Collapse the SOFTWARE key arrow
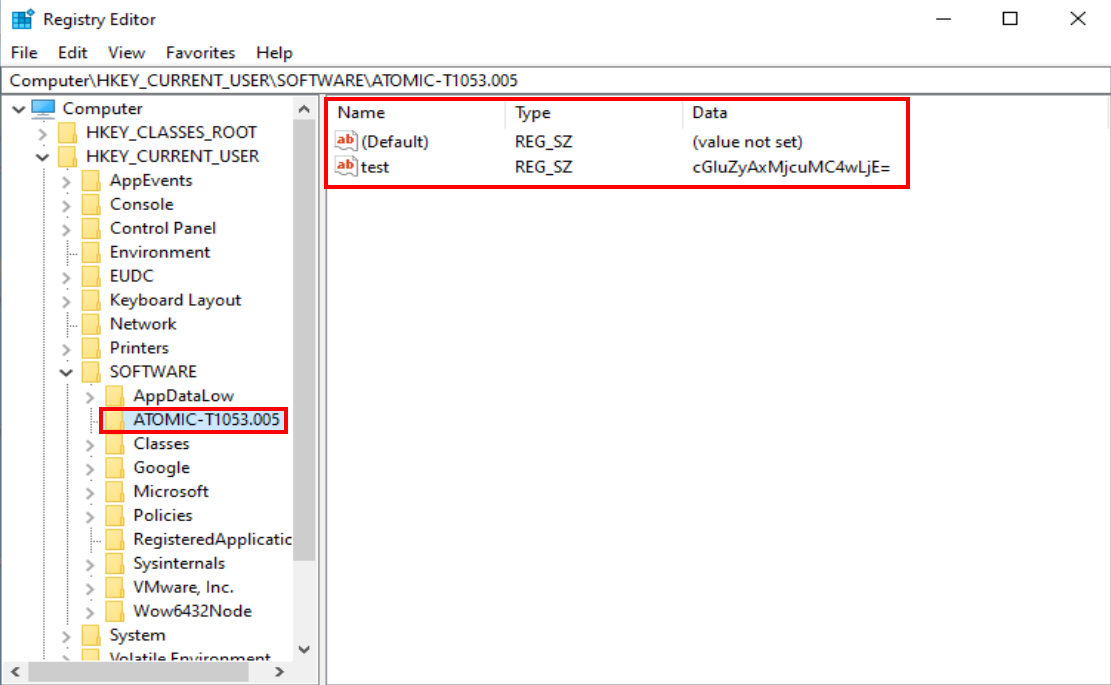Screen dimensions: 1111x685 click(67, 372)
